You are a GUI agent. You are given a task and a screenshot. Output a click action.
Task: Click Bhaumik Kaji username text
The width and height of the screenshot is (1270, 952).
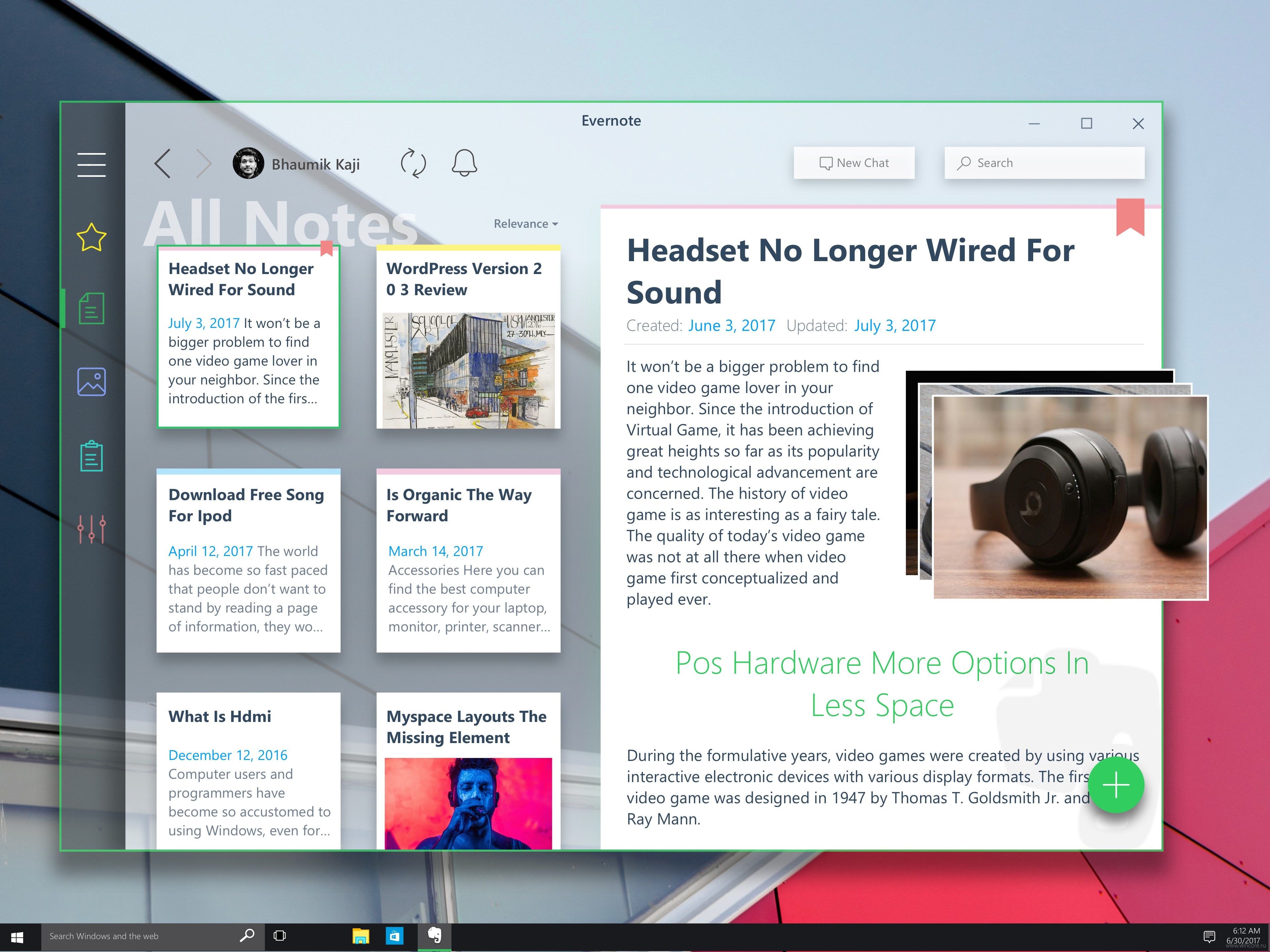316,165
